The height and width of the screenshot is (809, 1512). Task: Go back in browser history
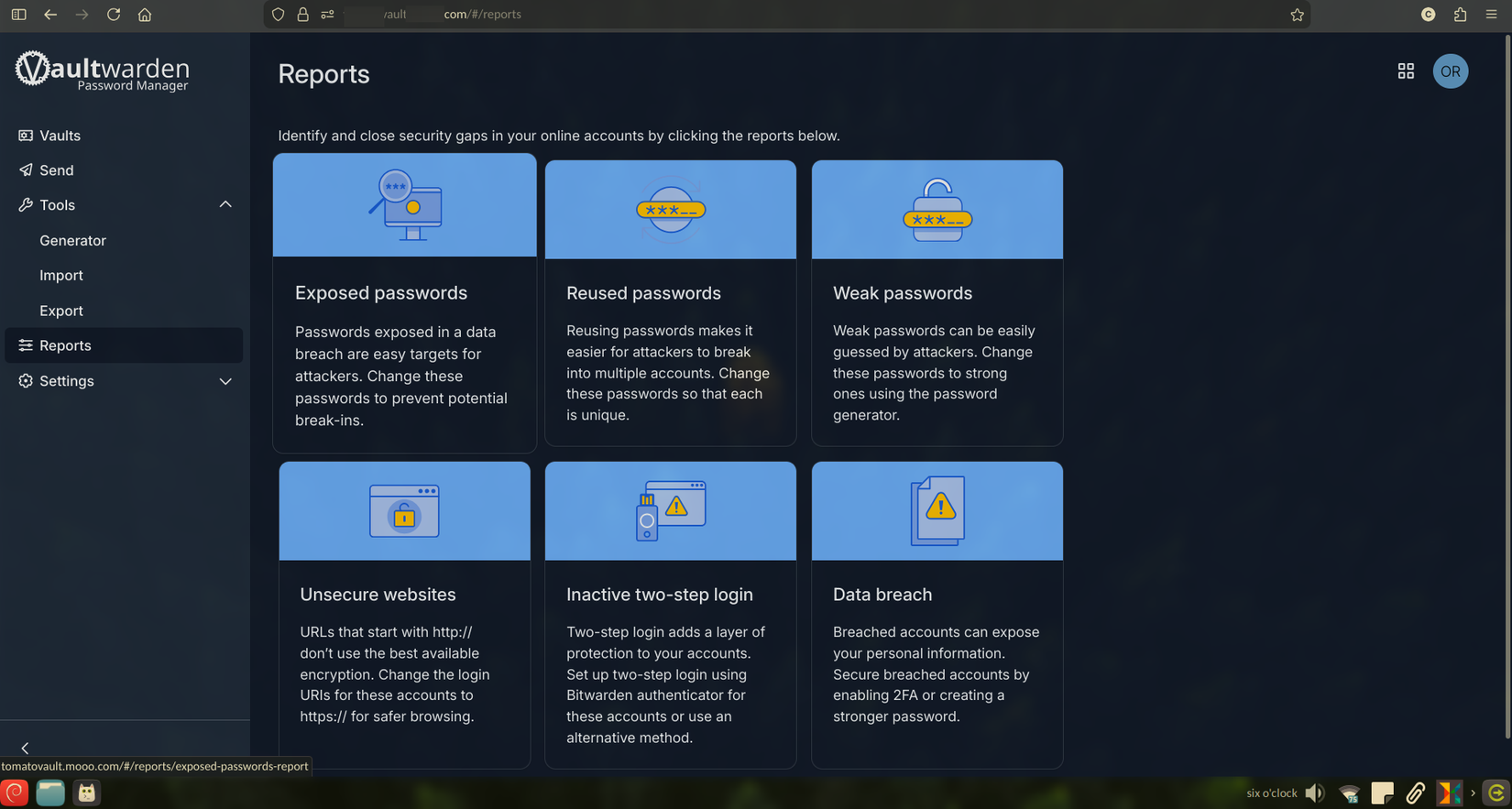[x=50, y=15]
